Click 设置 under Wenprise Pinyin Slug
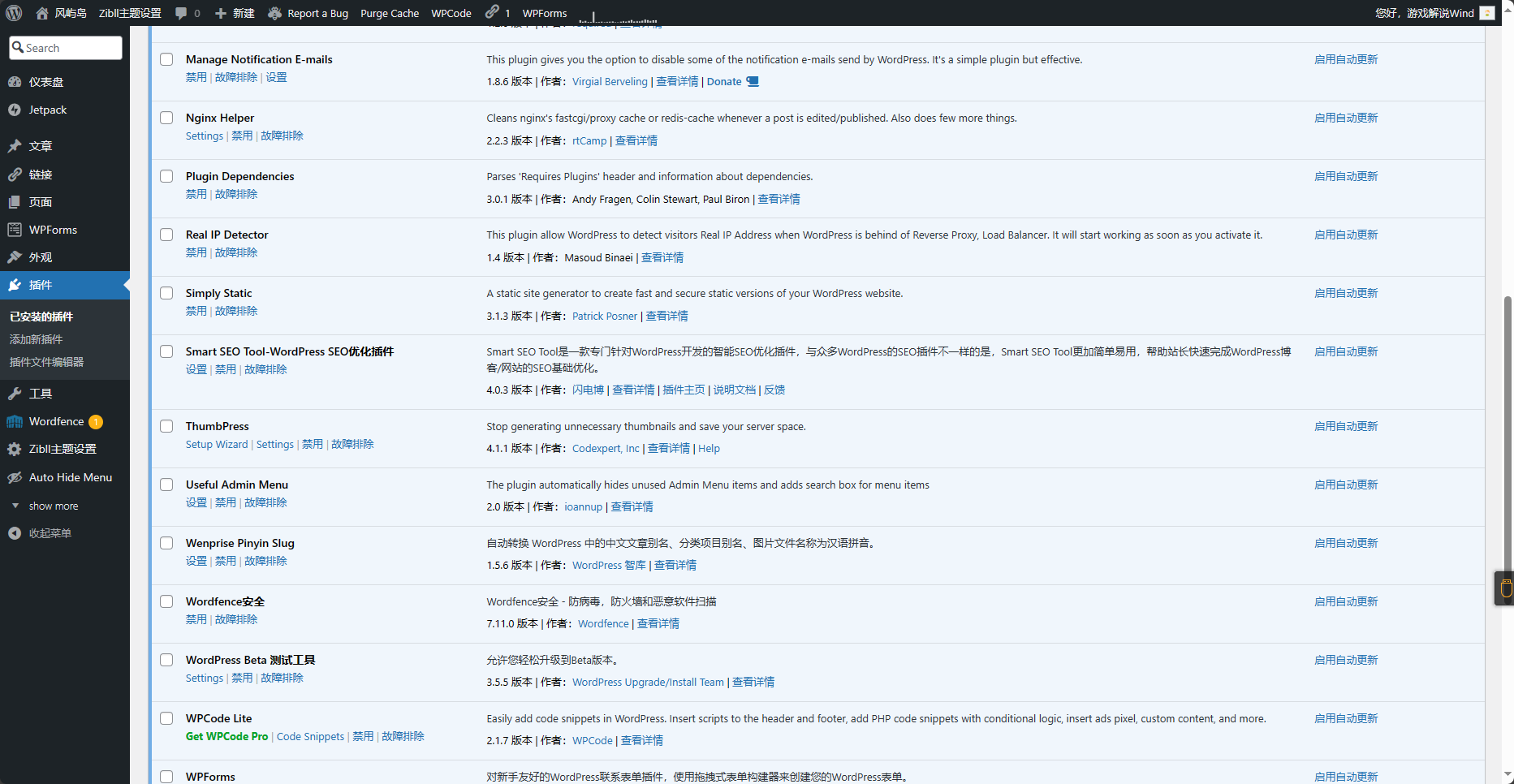This screenshot has height=784, width=1514. (x=196, y=561)
